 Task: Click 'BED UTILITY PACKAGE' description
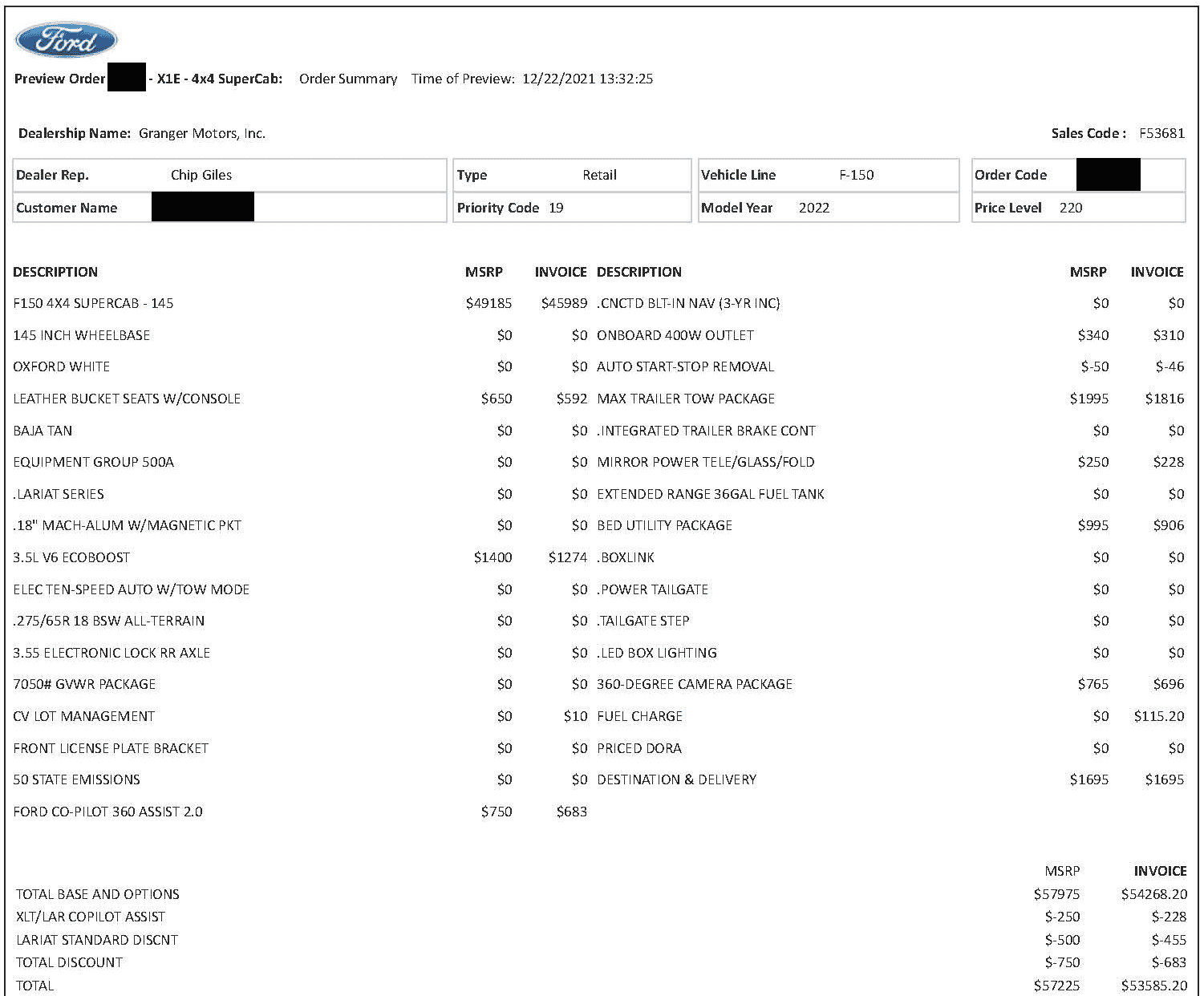click(x=665, y=525)
